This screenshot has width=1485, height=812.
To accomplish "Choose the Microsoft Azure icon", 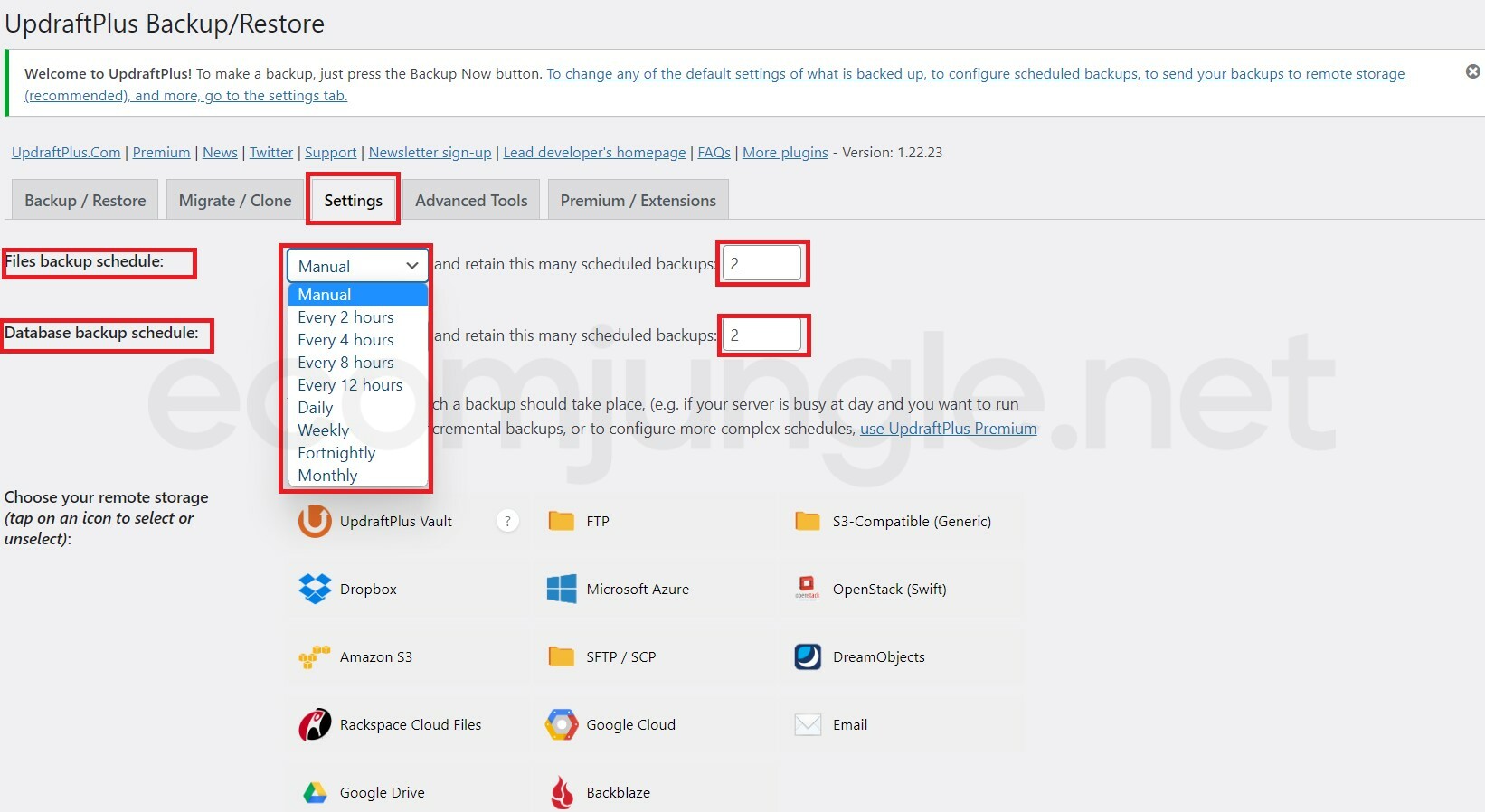I will click(562, 589).
